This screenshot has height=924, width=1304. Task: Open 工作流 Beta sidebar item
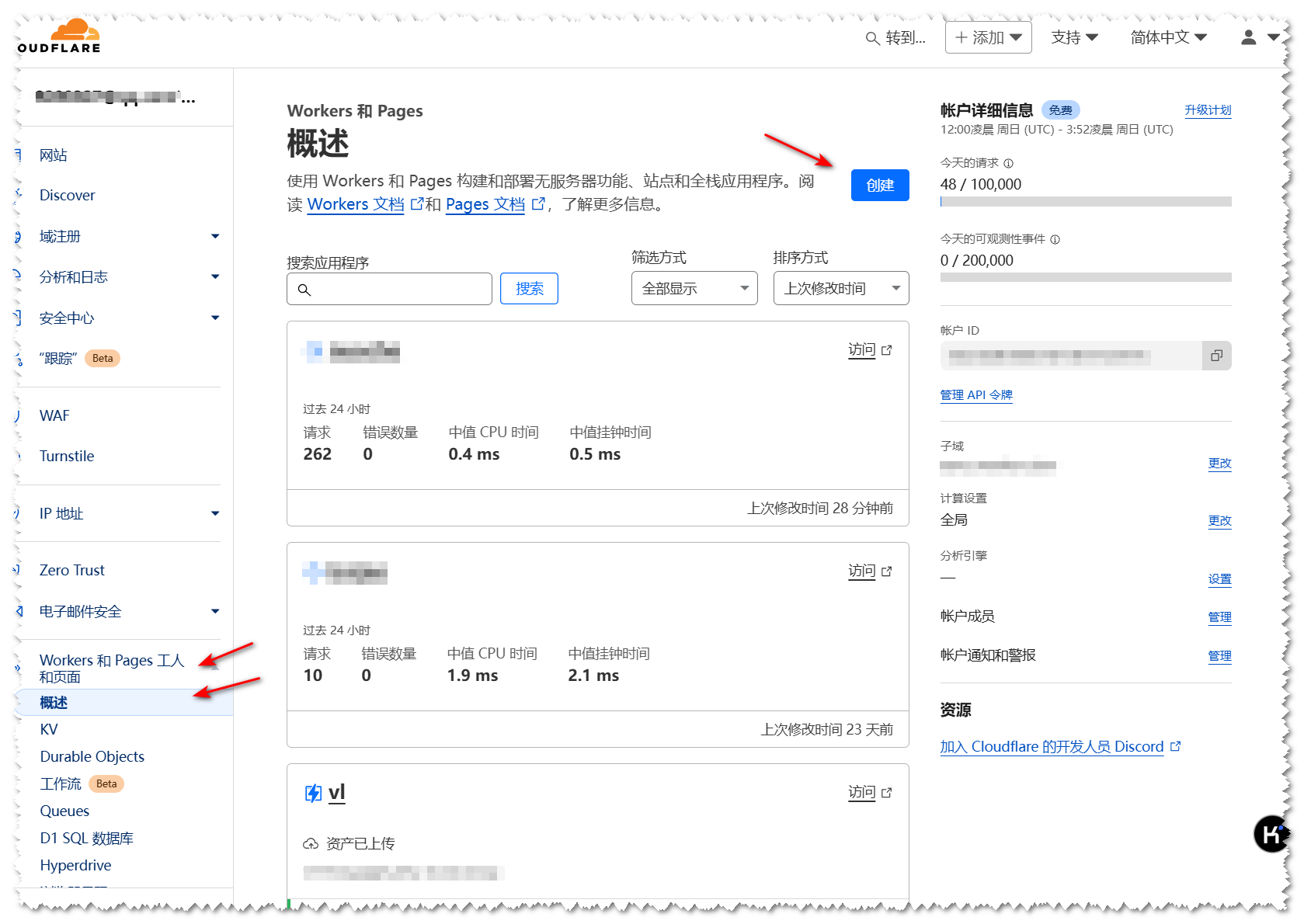[82, 783]
